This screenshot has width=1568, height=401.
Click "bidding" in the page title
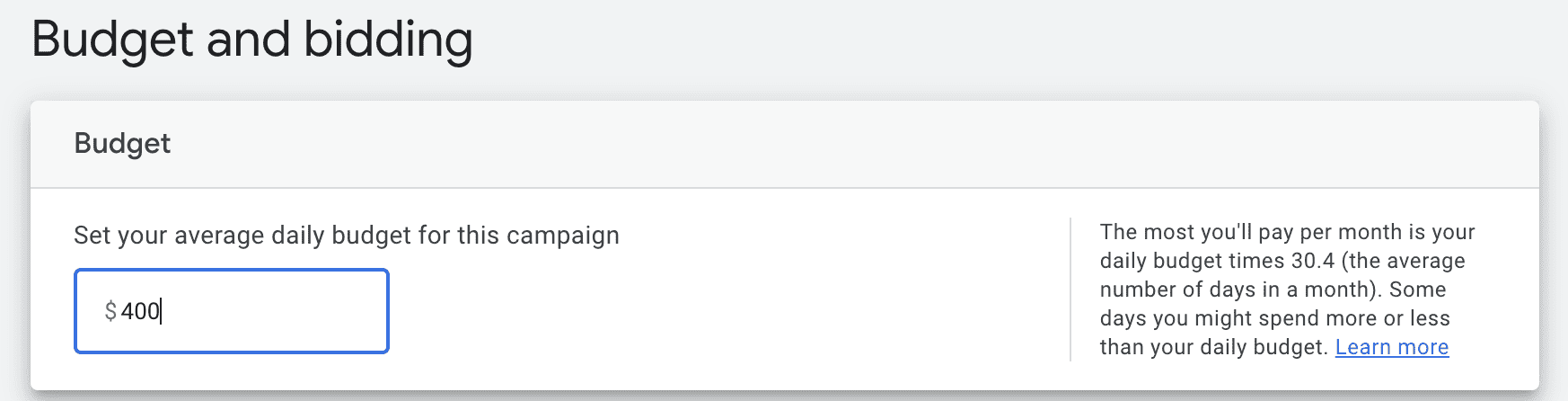(388, 40)
